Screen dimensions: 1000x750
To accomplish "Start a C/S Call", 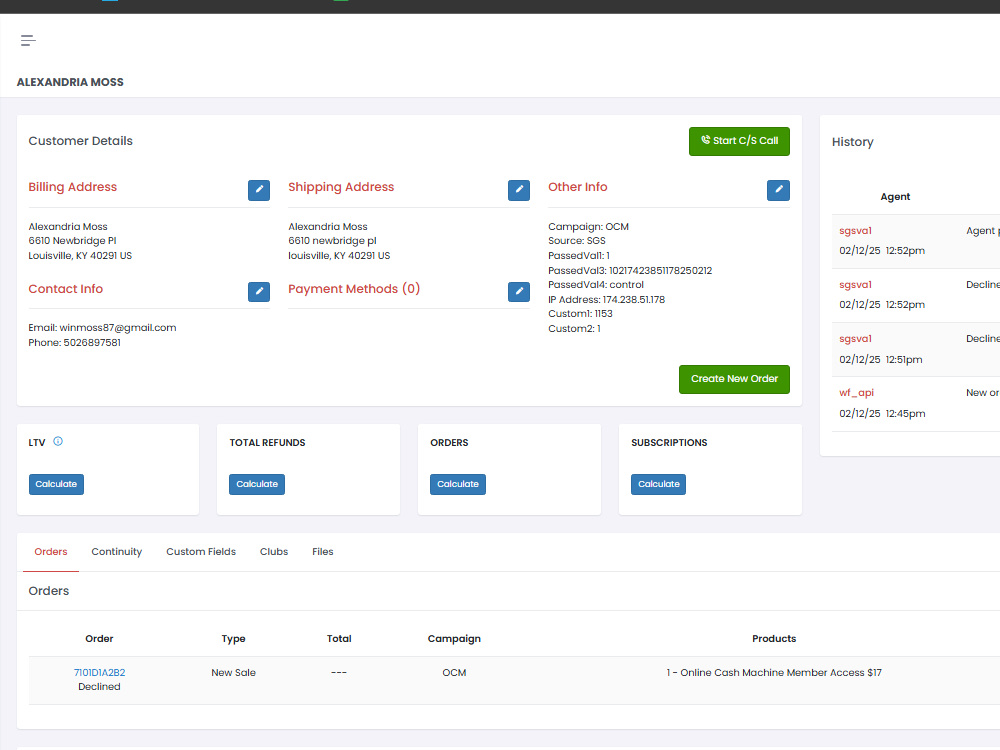I will 739,142.
